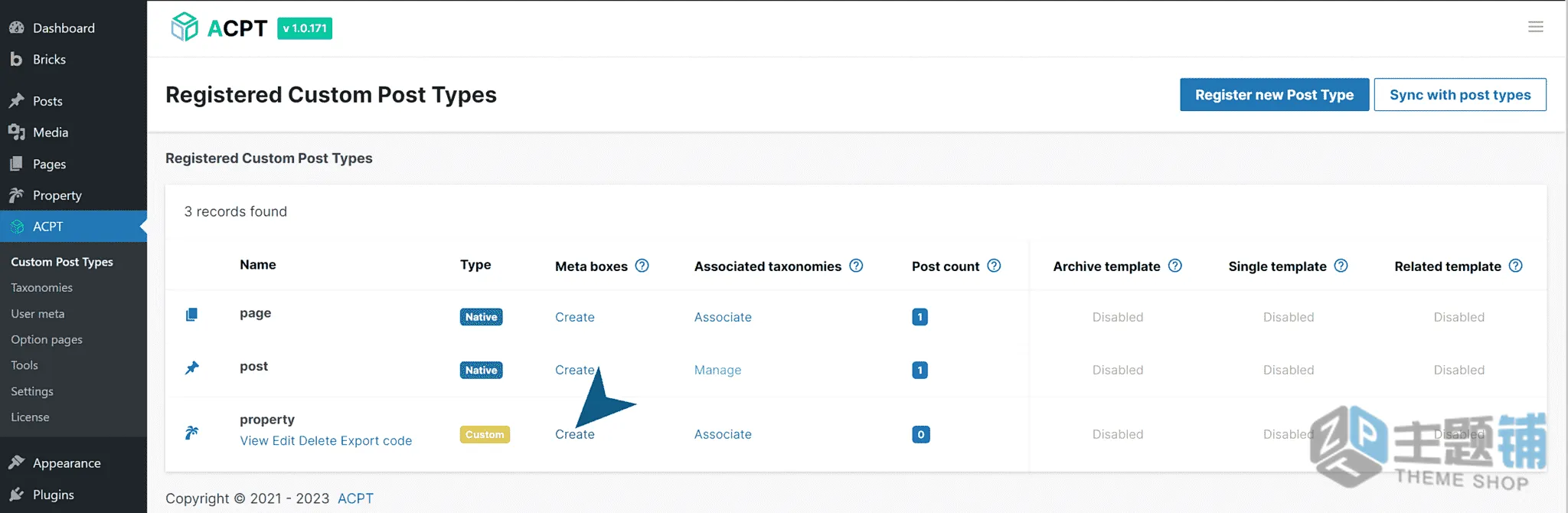Click the Media icon in sidebar

pos(17,132)
